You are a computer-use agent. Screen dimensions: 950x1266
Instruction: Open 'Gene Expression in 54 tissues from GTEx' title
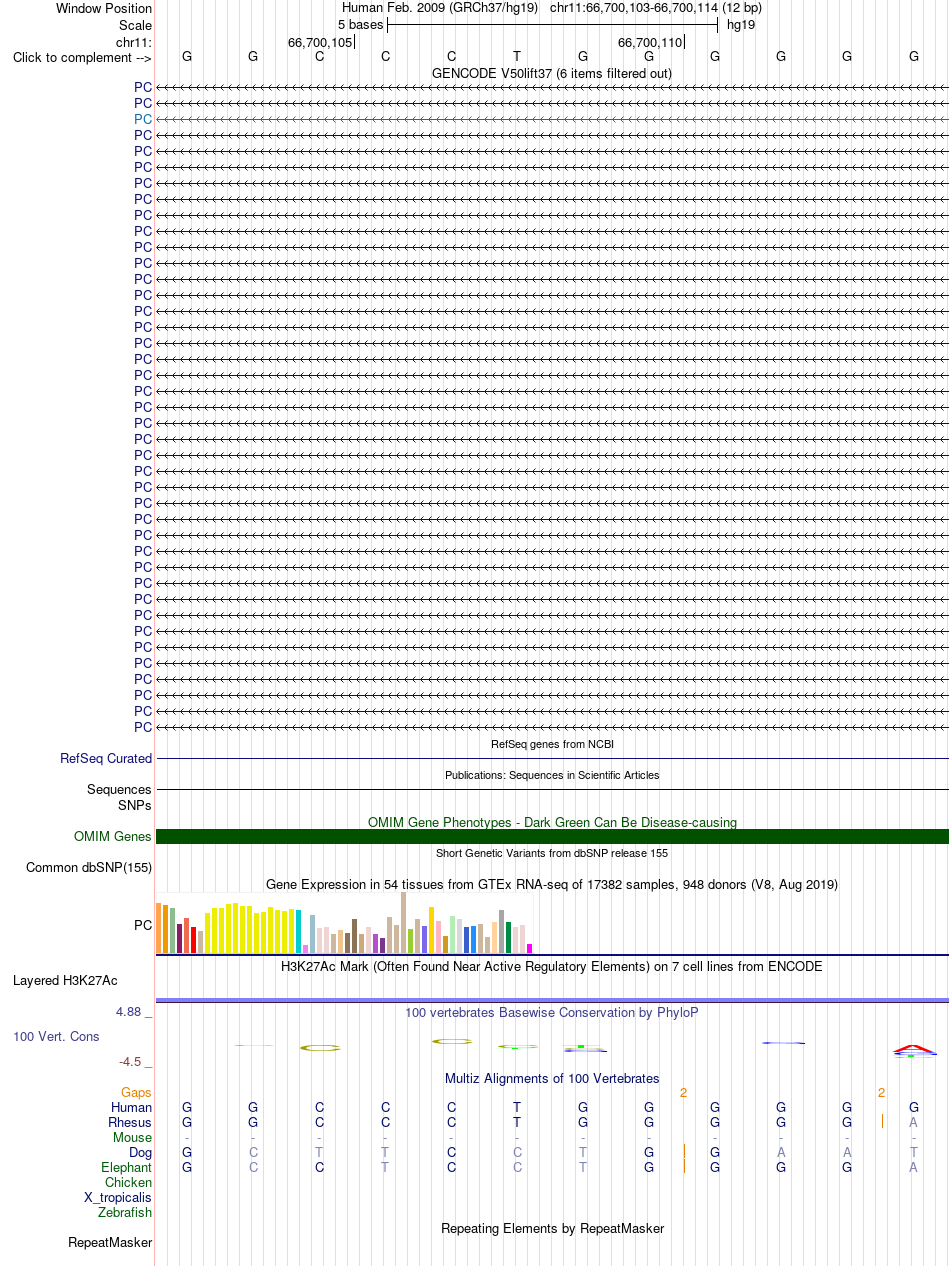point(552,885)
